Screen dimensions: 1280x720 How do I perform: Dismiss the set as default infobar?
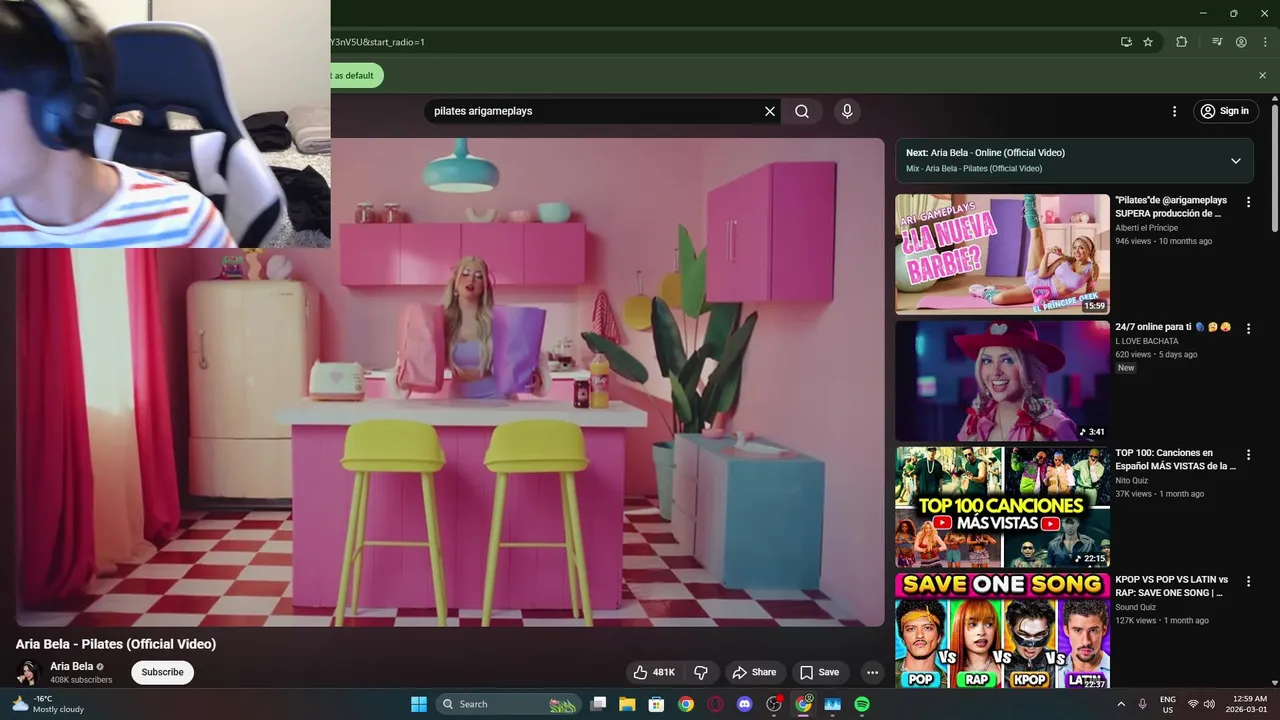point(1262,75)
